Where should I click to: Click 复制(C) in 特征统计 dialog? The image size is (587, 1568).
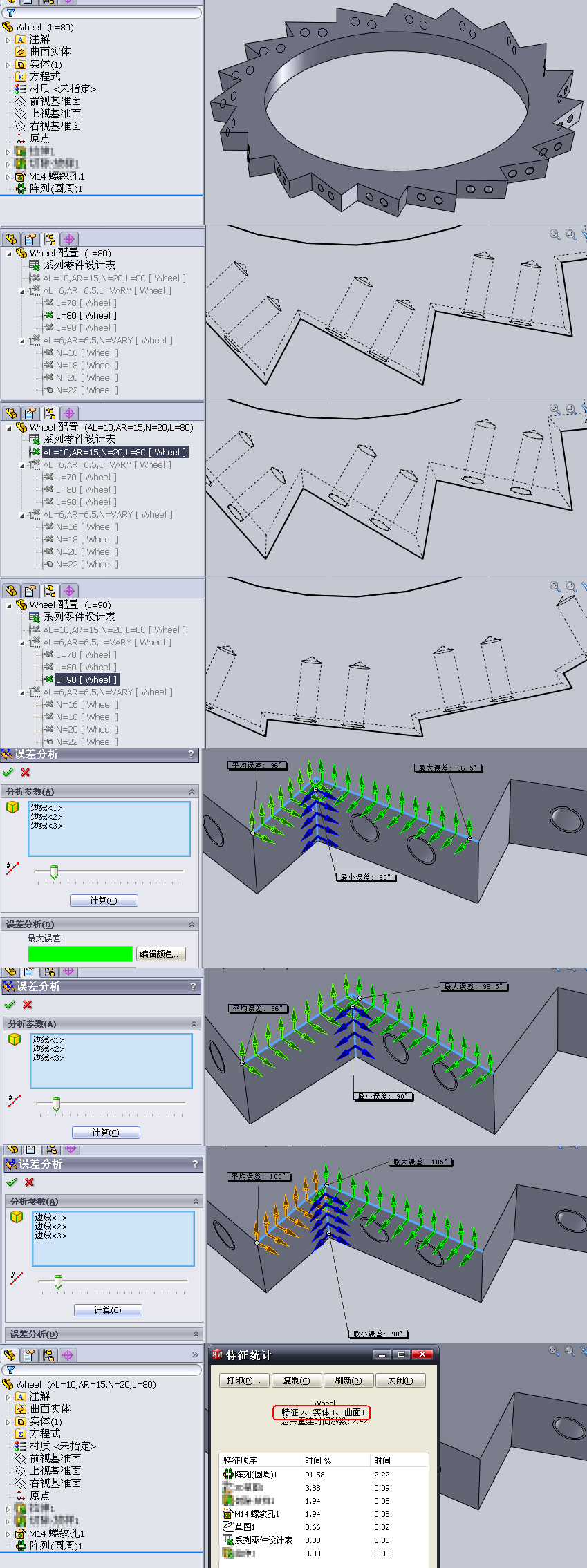pos(296,1381)
